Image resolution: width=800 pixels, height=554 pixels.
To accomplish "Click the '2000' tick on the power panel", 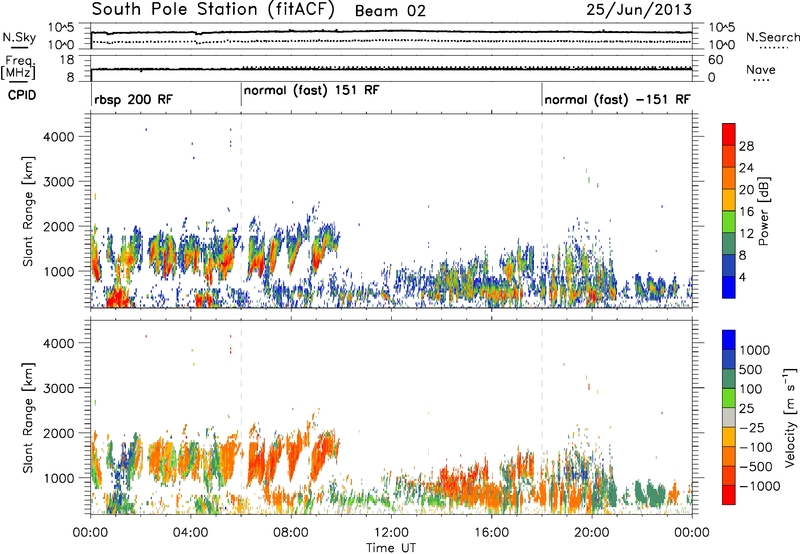I will (59, 226).
